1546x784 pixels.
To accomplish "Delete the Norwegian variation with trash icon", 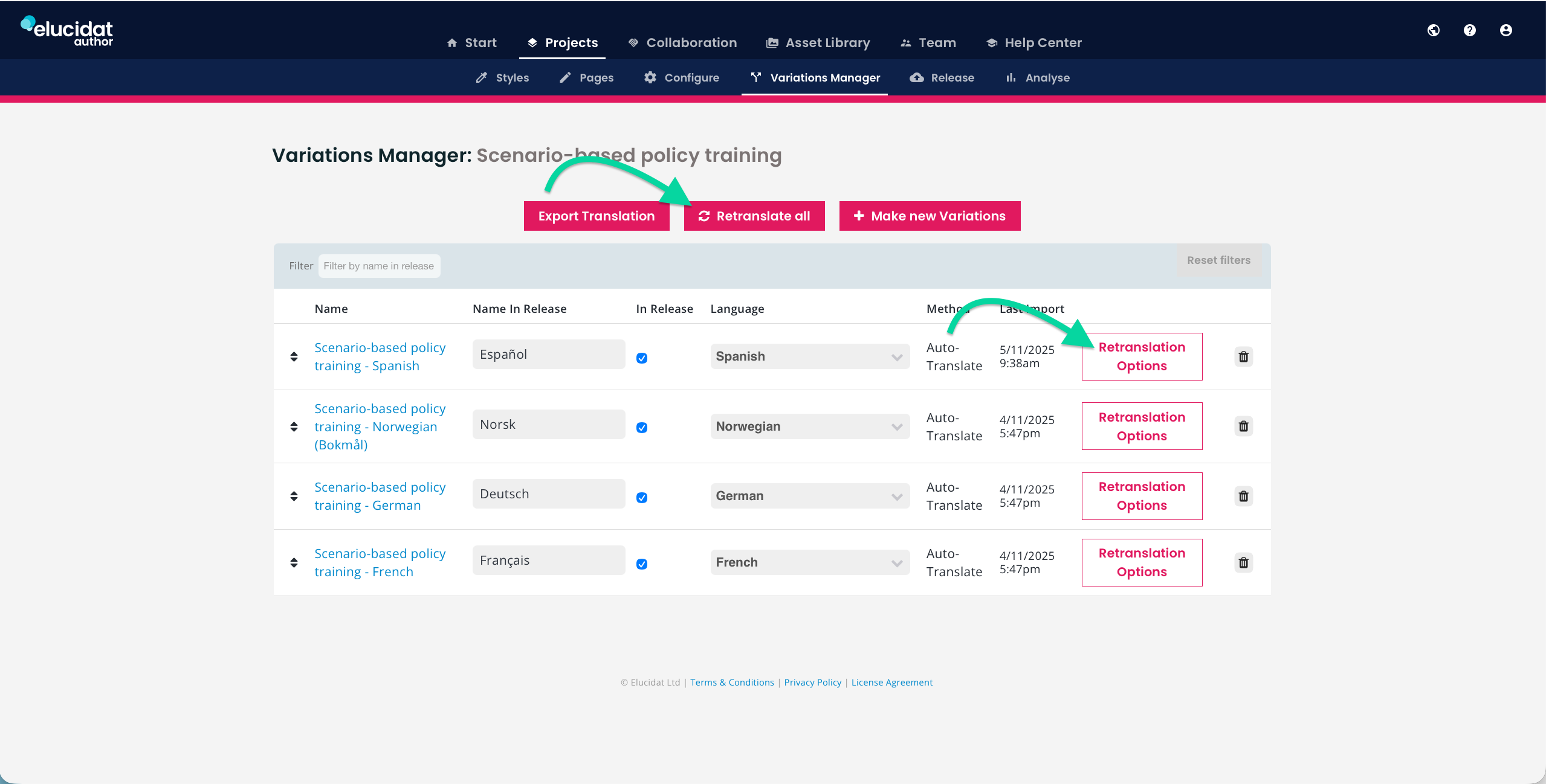I will 1244,426.
